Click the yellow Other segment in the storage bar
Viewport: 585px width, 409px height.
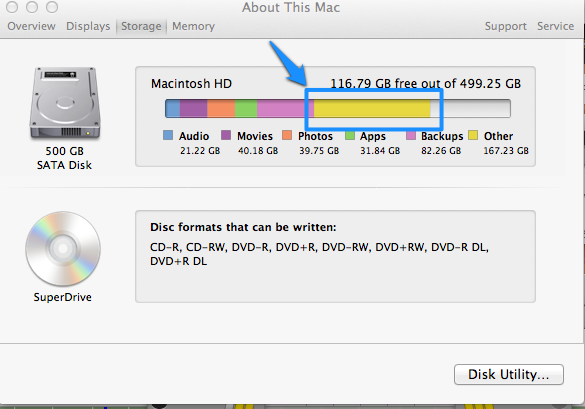pos(372,109)
